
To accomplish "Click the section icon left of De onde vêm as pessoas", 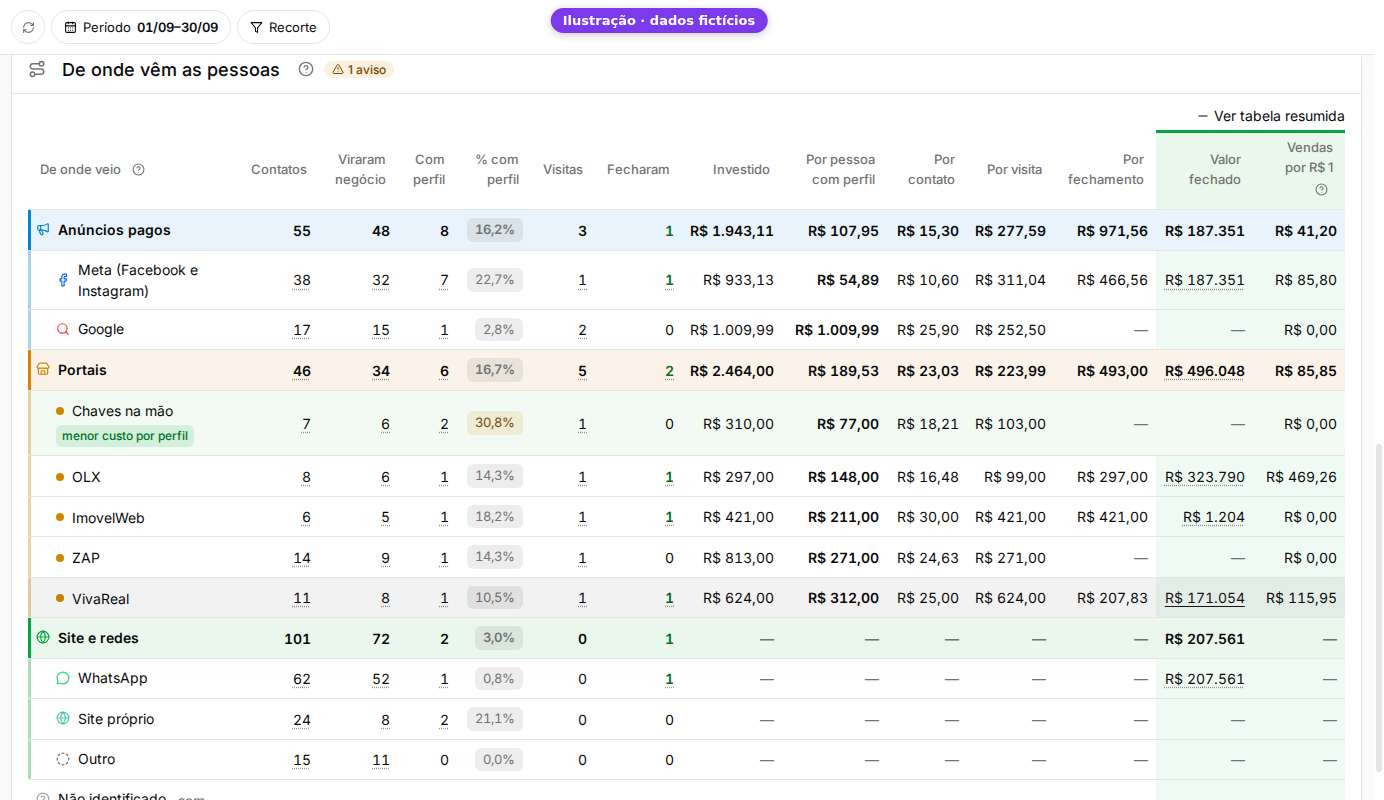I will [x=37, y=69].
